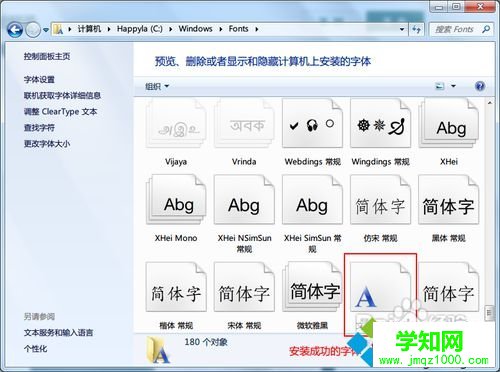Click the font list scrollbar thumb

[489, 313]
